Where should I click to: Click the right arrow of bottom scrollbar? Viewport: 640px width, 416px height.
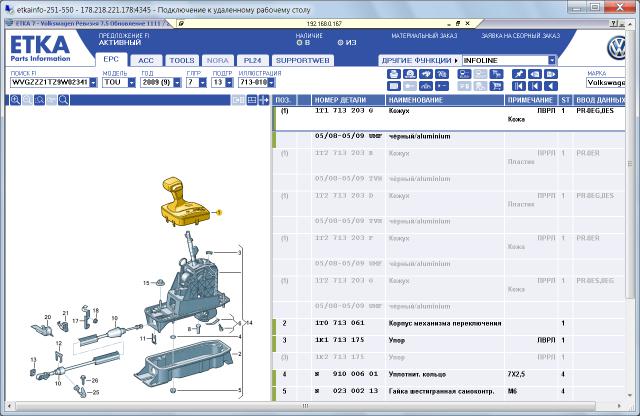(620, 406)
